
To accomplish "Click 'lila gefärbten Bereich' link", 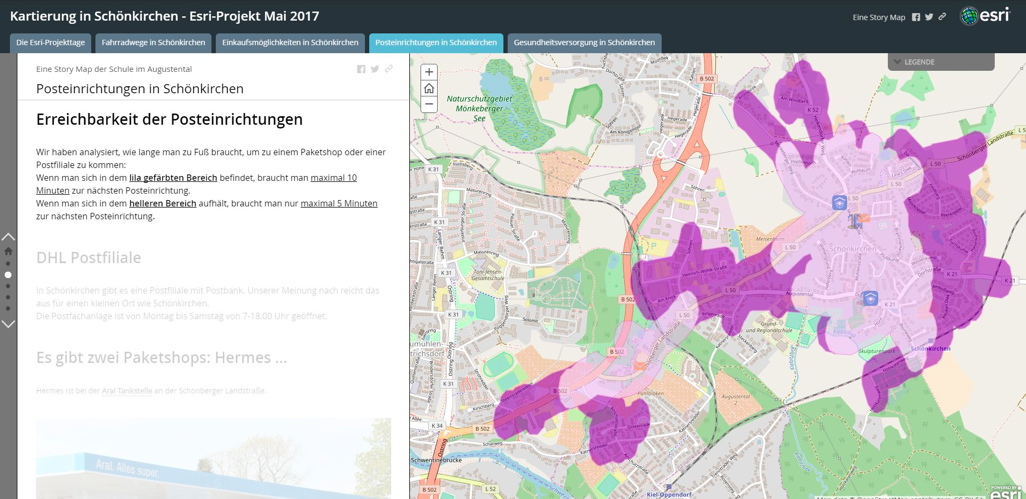I will 173,178.
